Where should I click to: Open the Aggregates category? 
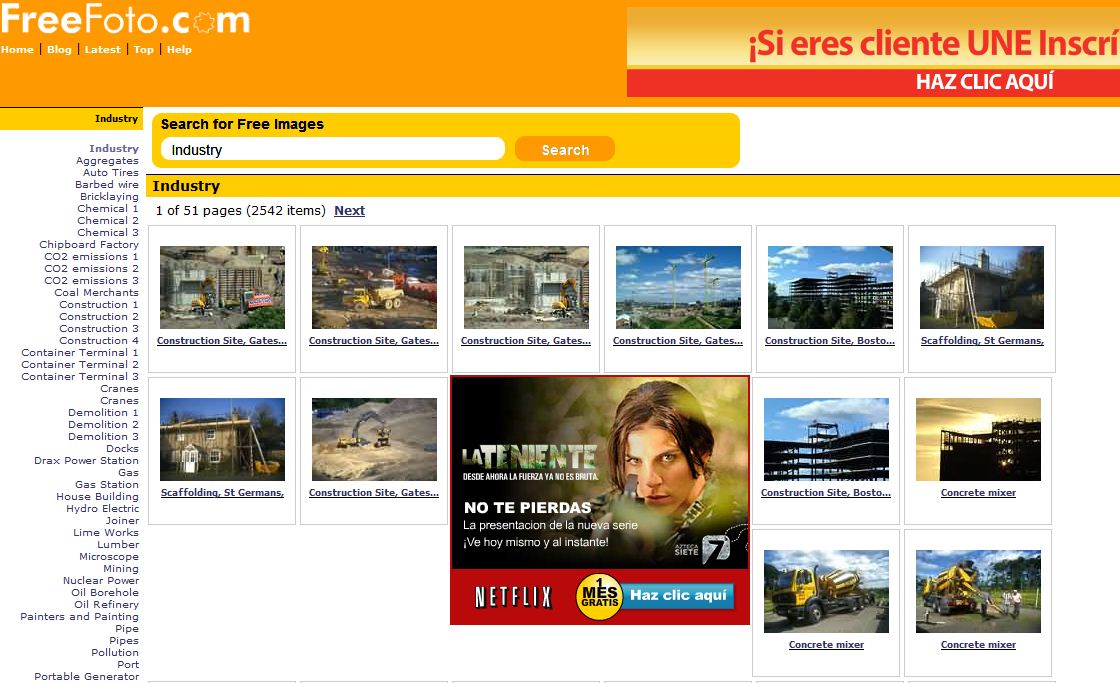(x=107, y=161)
